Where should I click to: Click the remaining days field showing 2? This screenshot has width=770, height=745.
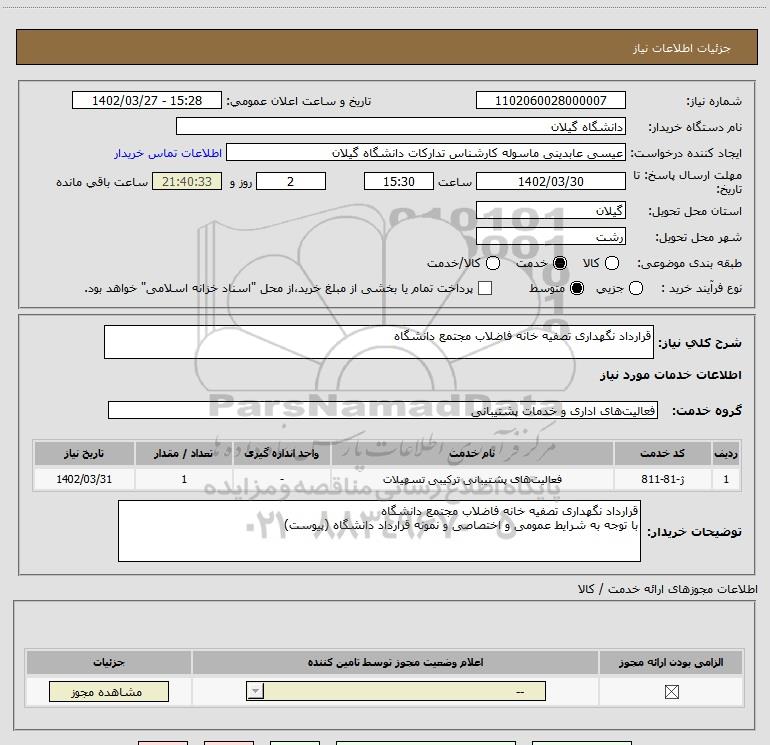(x=291, y=181)
